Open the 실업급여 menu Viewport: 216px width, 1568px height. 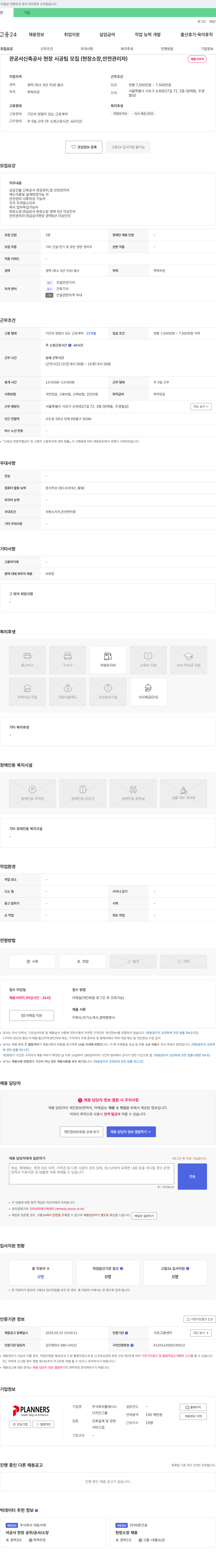(x=107, y=35)
